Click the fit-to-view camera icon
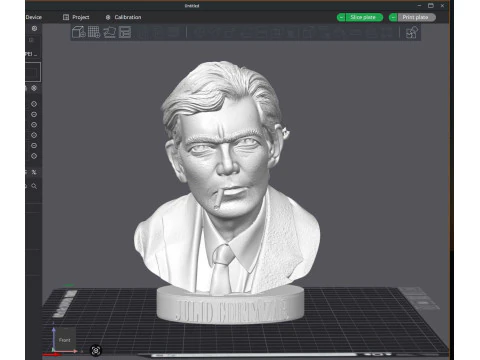Viewport: 480px width, 360px height. (96, 350)
